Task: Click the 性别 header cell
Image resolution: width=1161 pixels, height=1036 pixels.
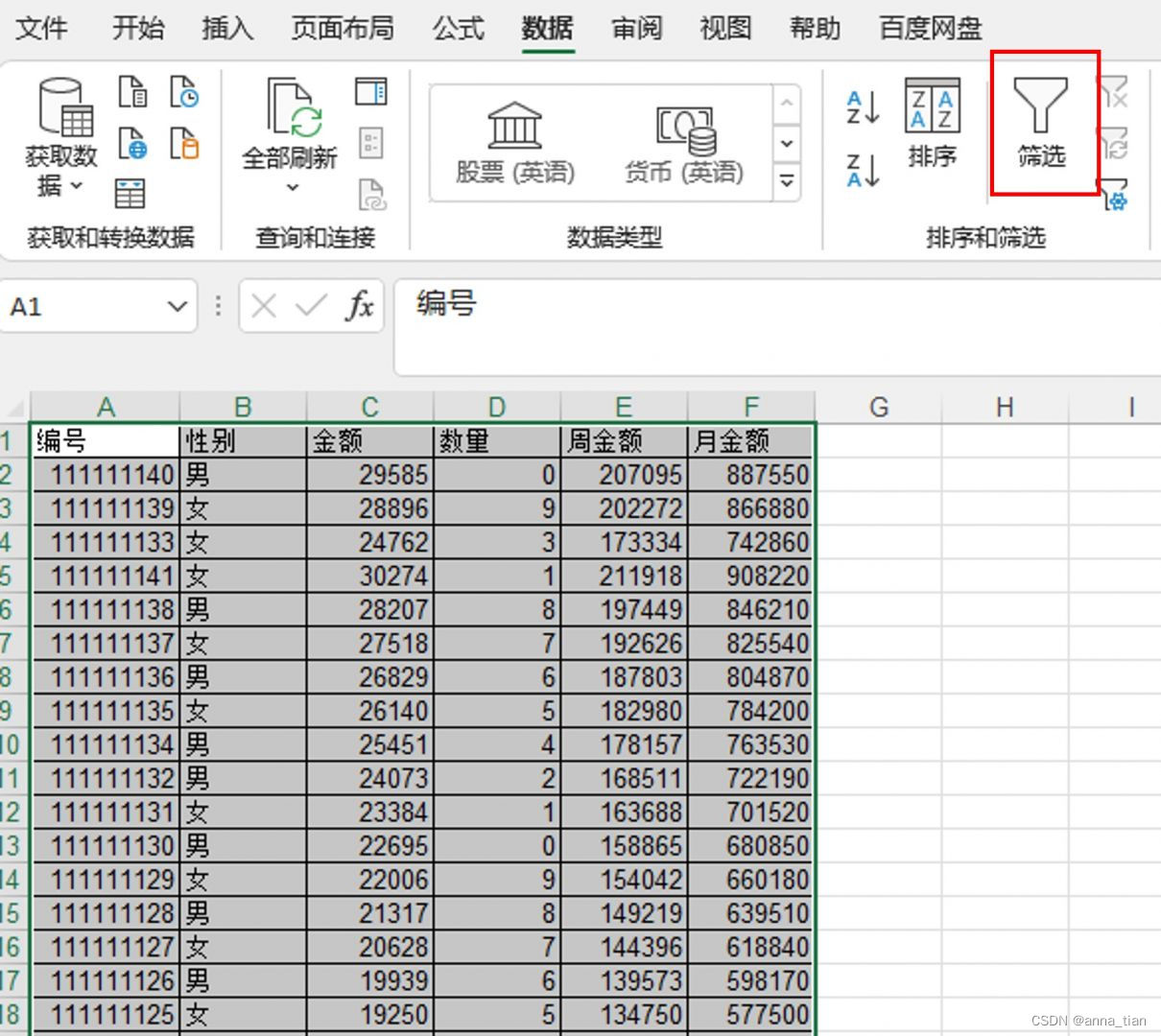Action: 243,440
